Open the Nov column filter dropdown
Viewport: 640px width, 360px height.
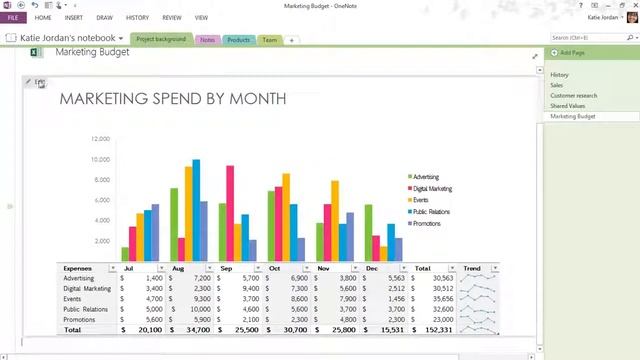tap(355, 268)
